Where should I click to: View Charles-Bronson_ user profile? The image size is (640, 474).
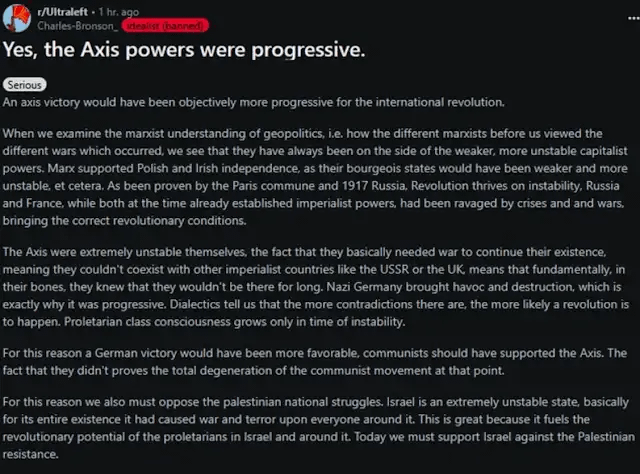point(78,26)
